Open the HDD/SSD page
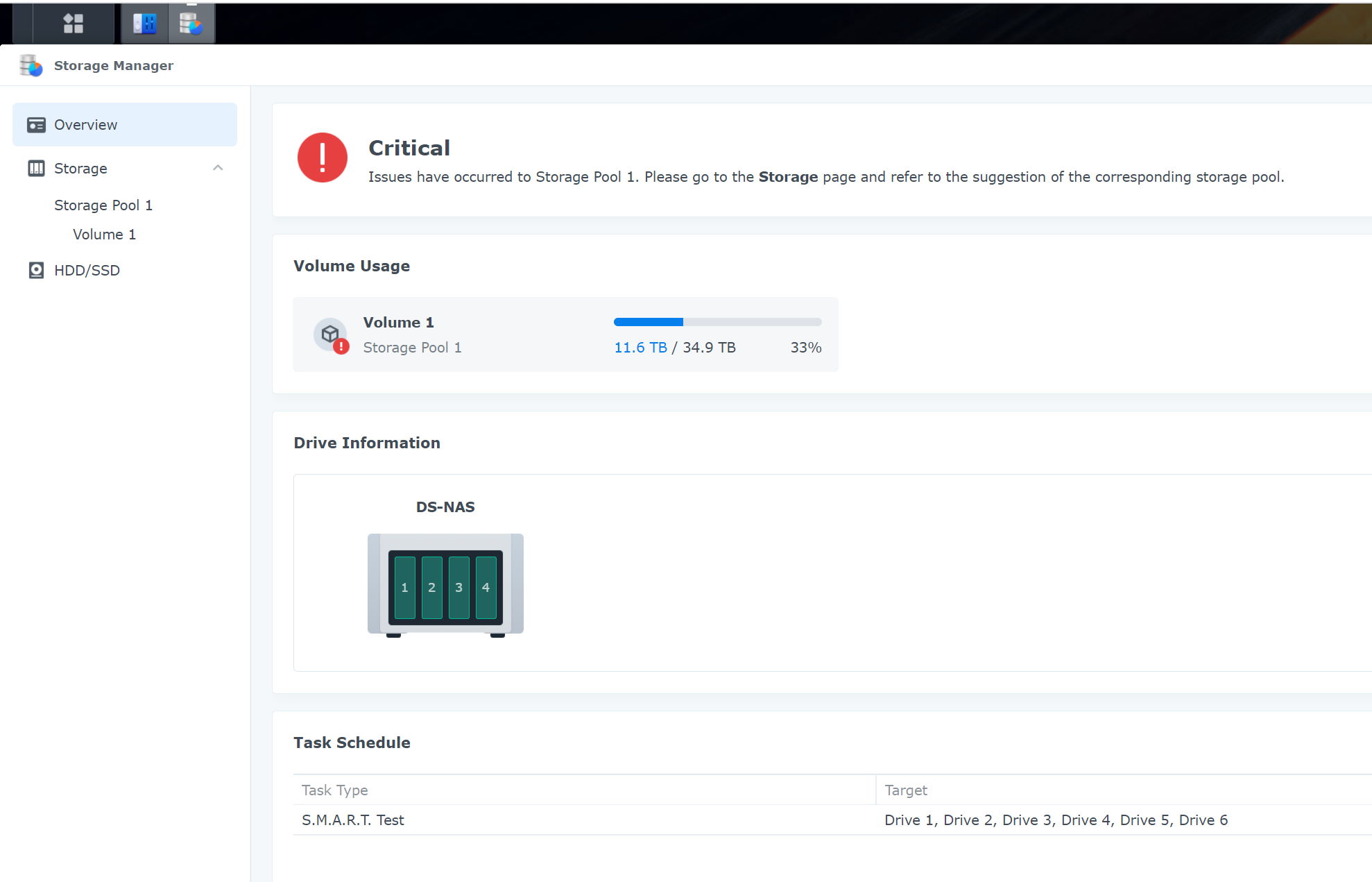The height and width of the screenshot is (882, 1372). [87, 270]
